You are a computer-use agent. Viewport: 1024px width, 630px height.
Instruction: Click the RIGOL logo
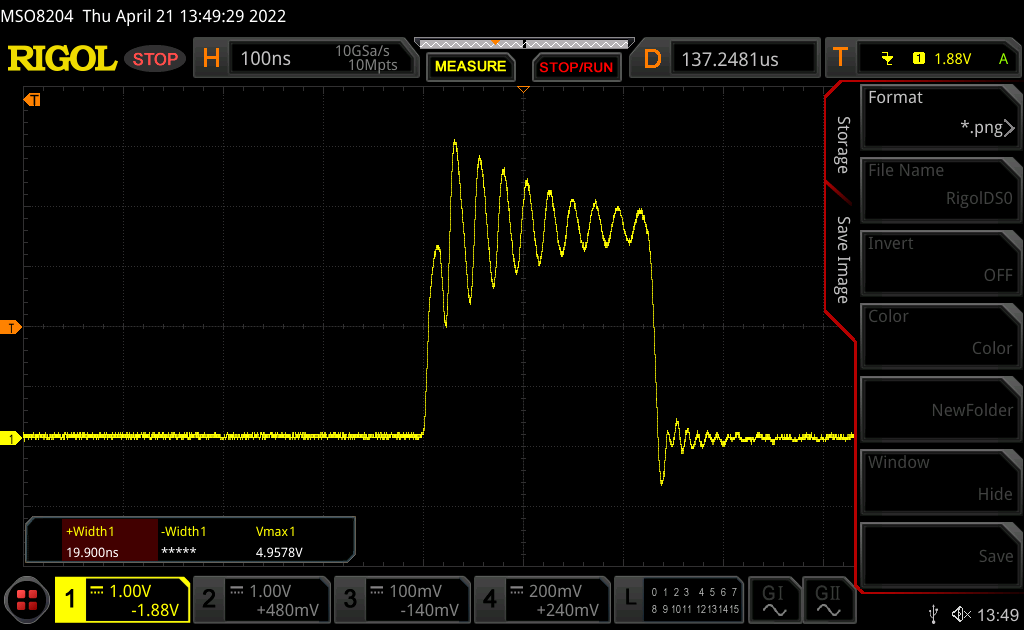[62, 59]
